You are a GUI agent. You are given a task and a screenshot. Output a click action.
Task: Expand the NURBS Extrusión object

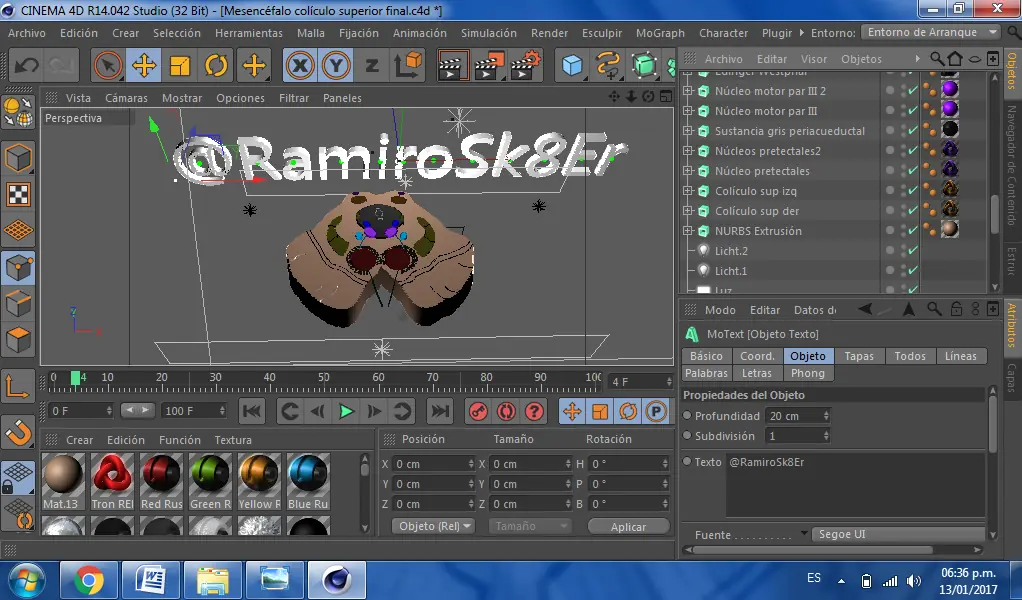688,231
